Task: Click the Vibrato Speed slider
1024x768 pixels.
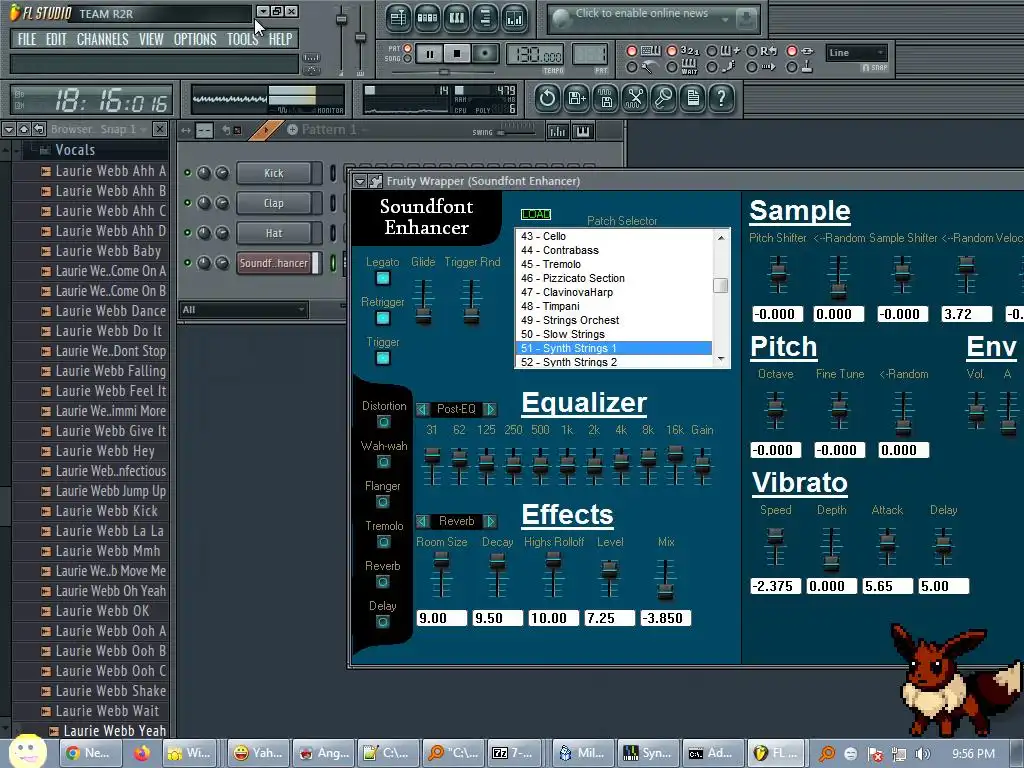Action: 775,547
